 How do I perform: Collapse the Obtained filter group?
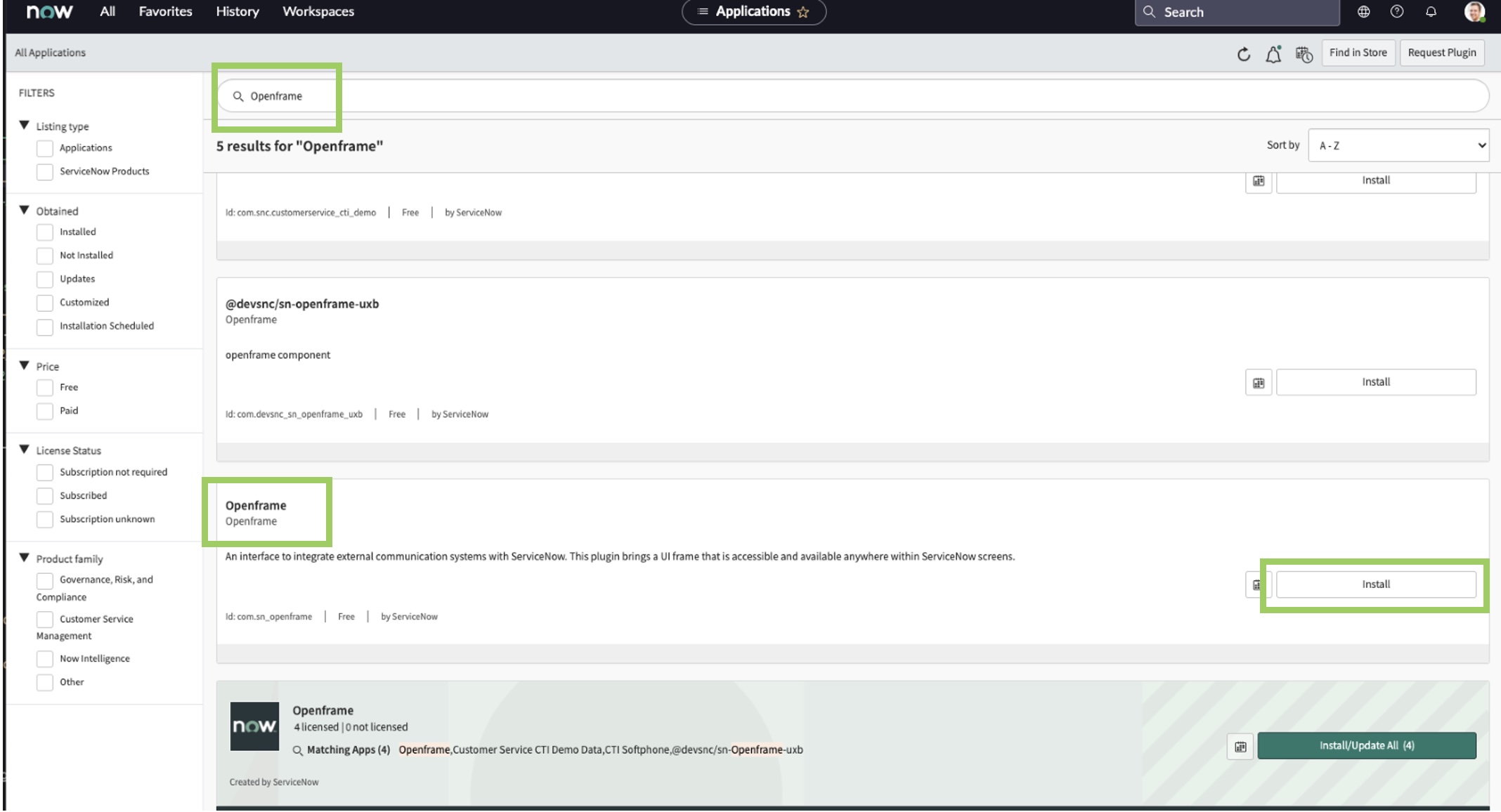(24, 210)
